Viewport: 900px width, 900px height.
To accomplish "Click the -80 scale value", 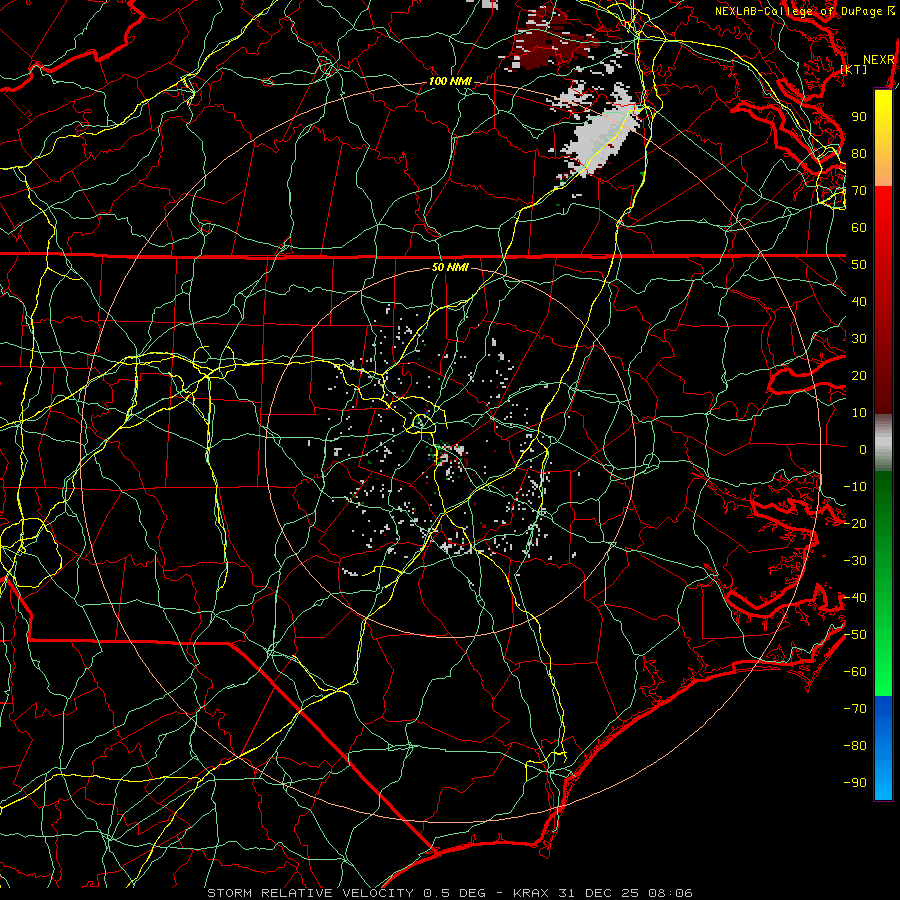I will coord(855,746).
